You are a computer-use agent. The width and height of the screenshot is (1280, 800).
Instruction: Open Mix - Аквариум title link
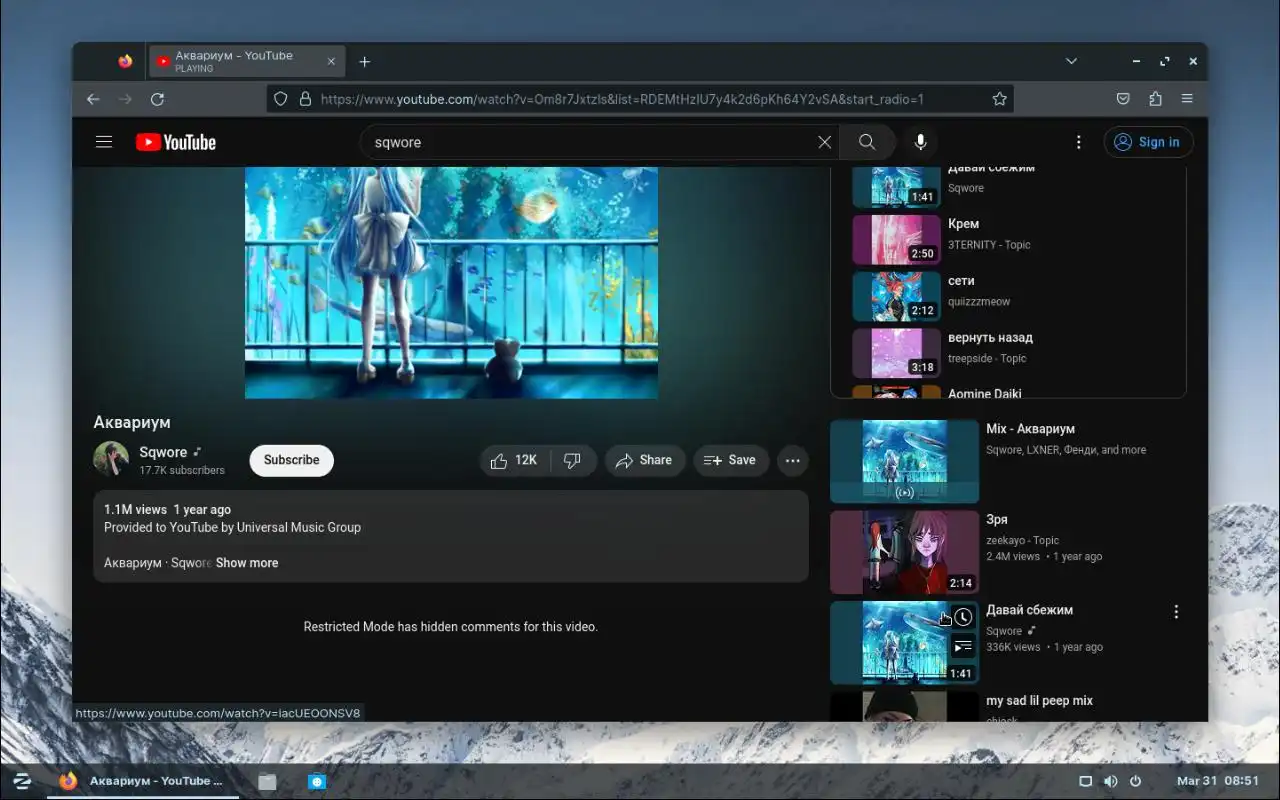coord(1030,429)
